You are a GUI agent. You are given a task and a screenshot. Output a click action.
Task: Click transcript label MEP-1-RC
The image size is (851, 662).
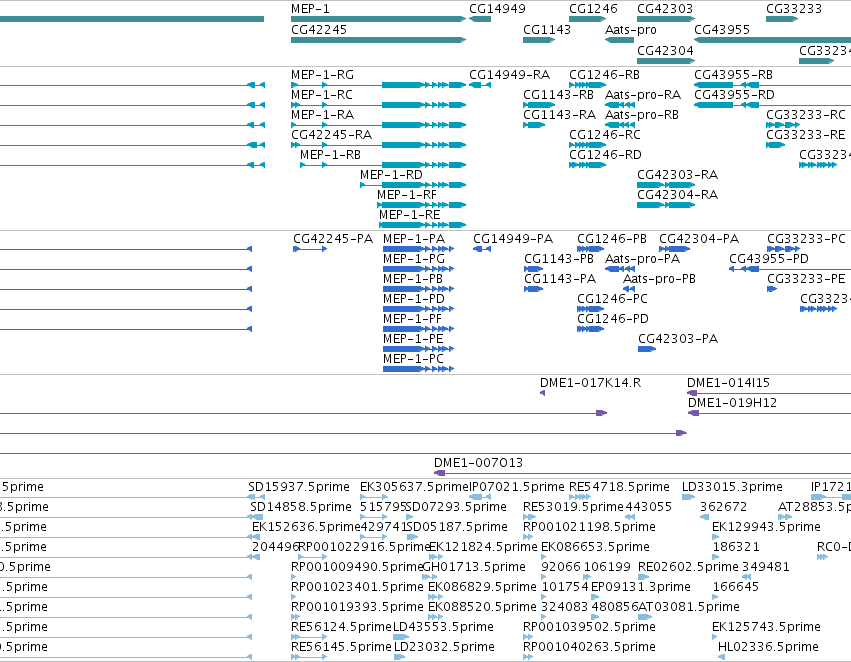point(322,95)
